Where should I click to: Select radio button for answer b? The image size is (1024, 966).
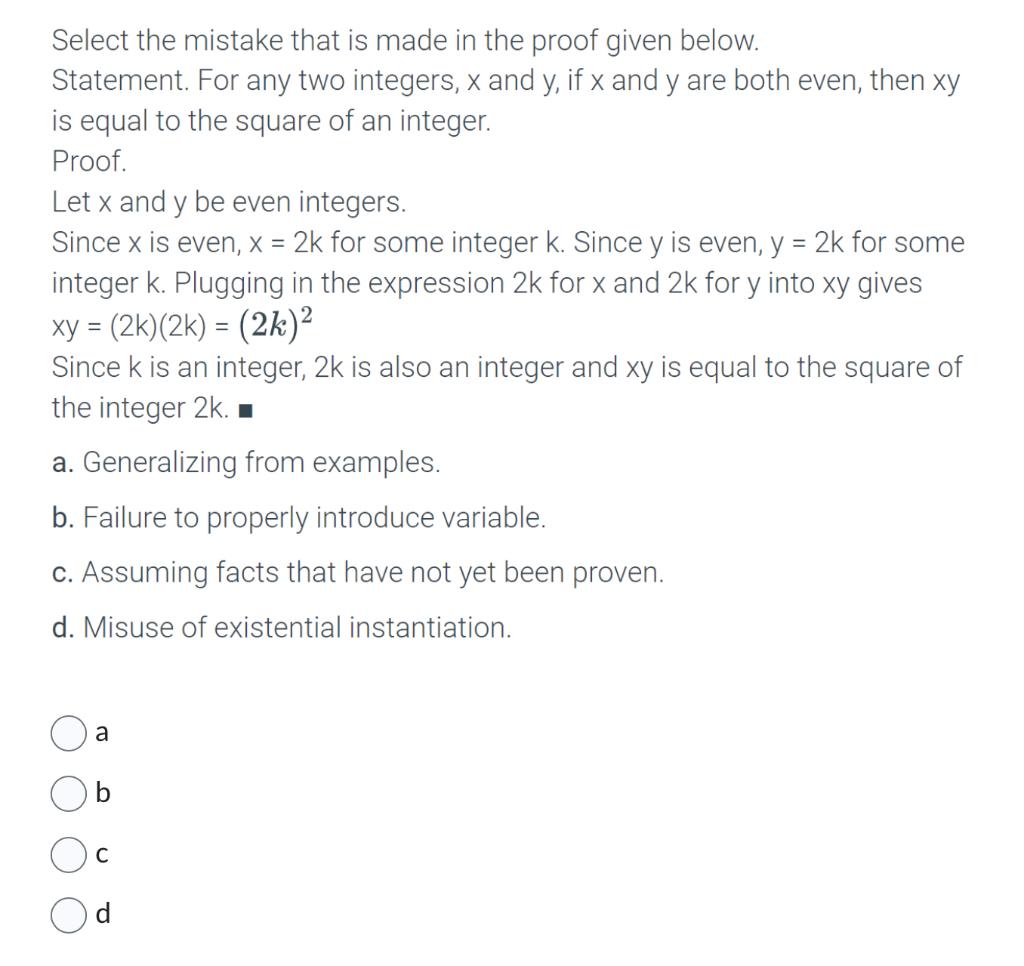coord(68,794)
